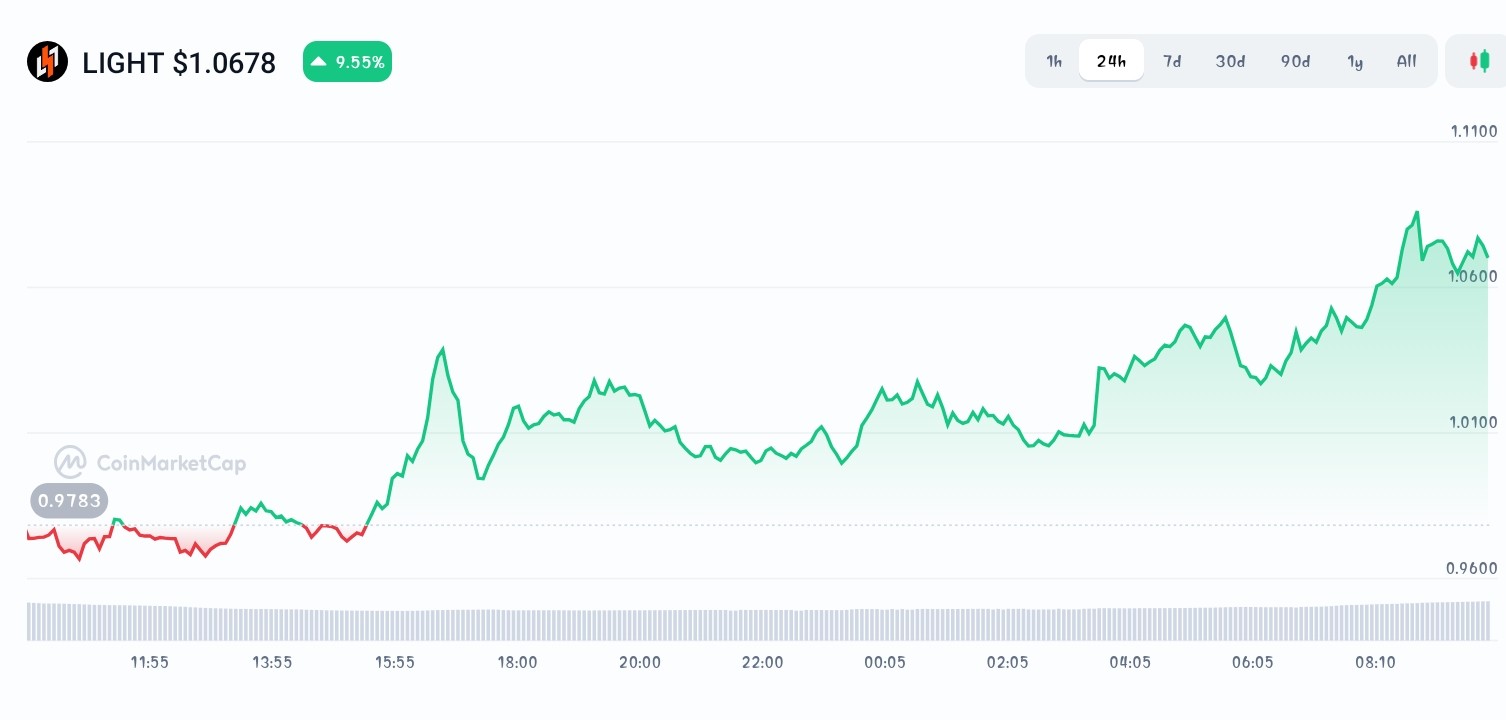Switch chart to 30d range
Viewport: 1506px width, 720px height.
1230,61
